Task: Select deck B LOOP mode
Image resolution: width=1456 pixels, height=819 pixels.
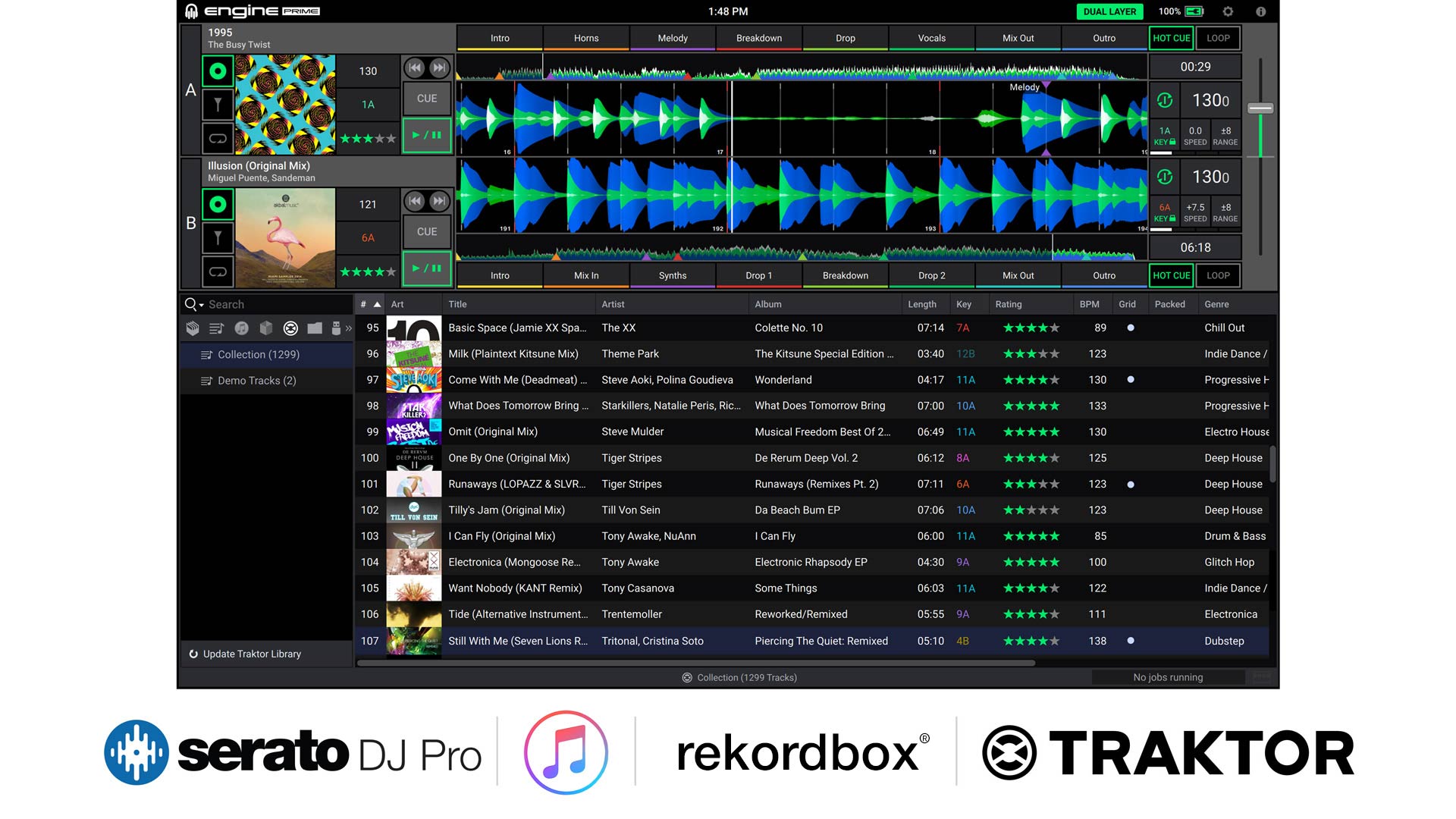Action: [1219, 275]
